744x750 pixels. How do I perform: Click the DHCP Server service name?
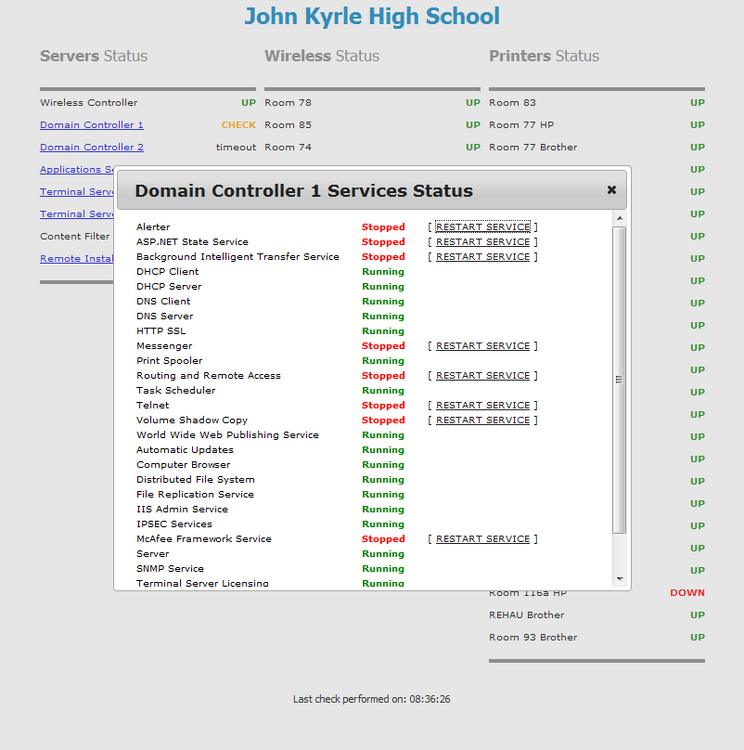169,286
